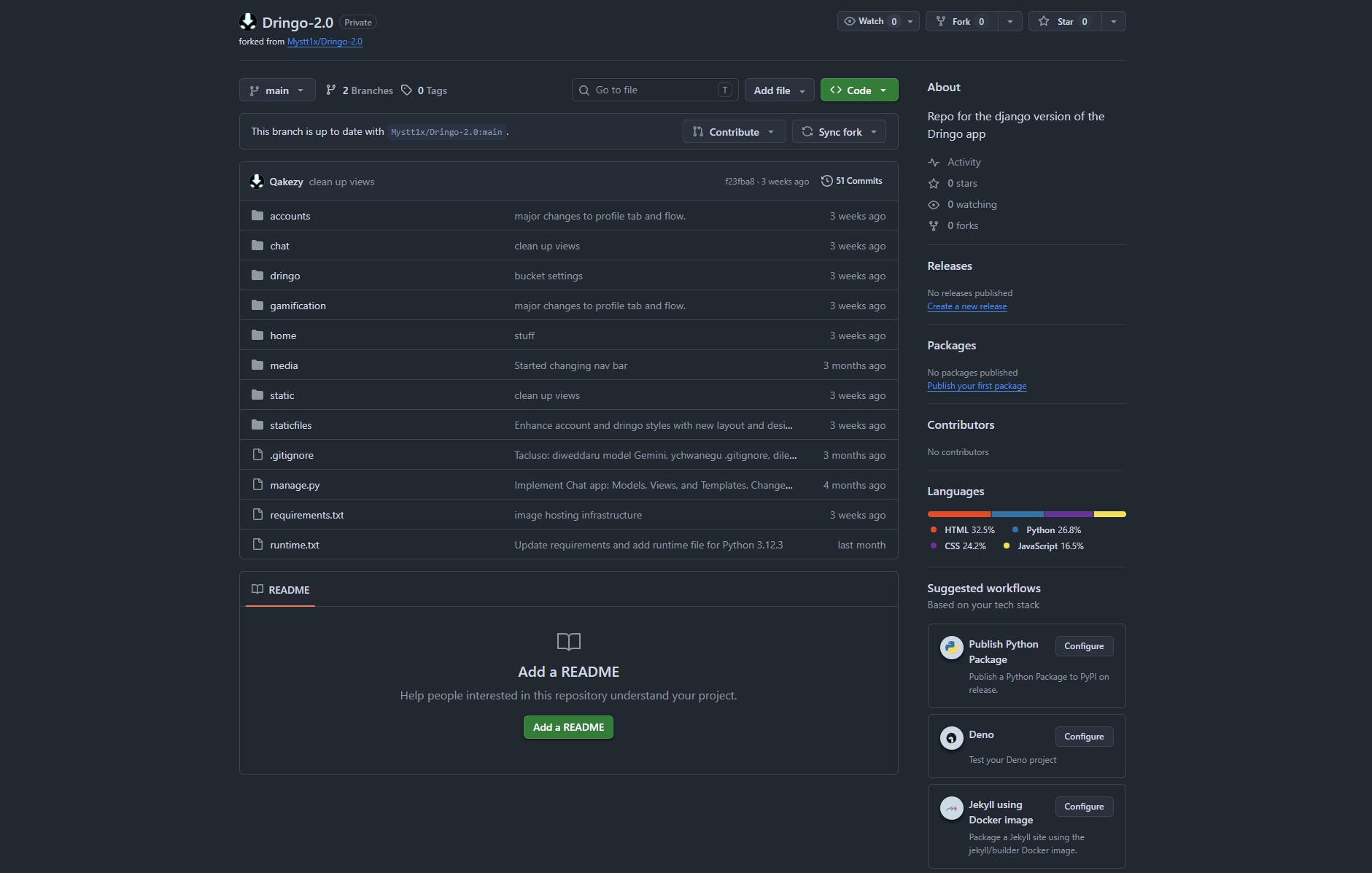
Task: Click the file icon beside runtime.txt
Action: tap(257, 544)
